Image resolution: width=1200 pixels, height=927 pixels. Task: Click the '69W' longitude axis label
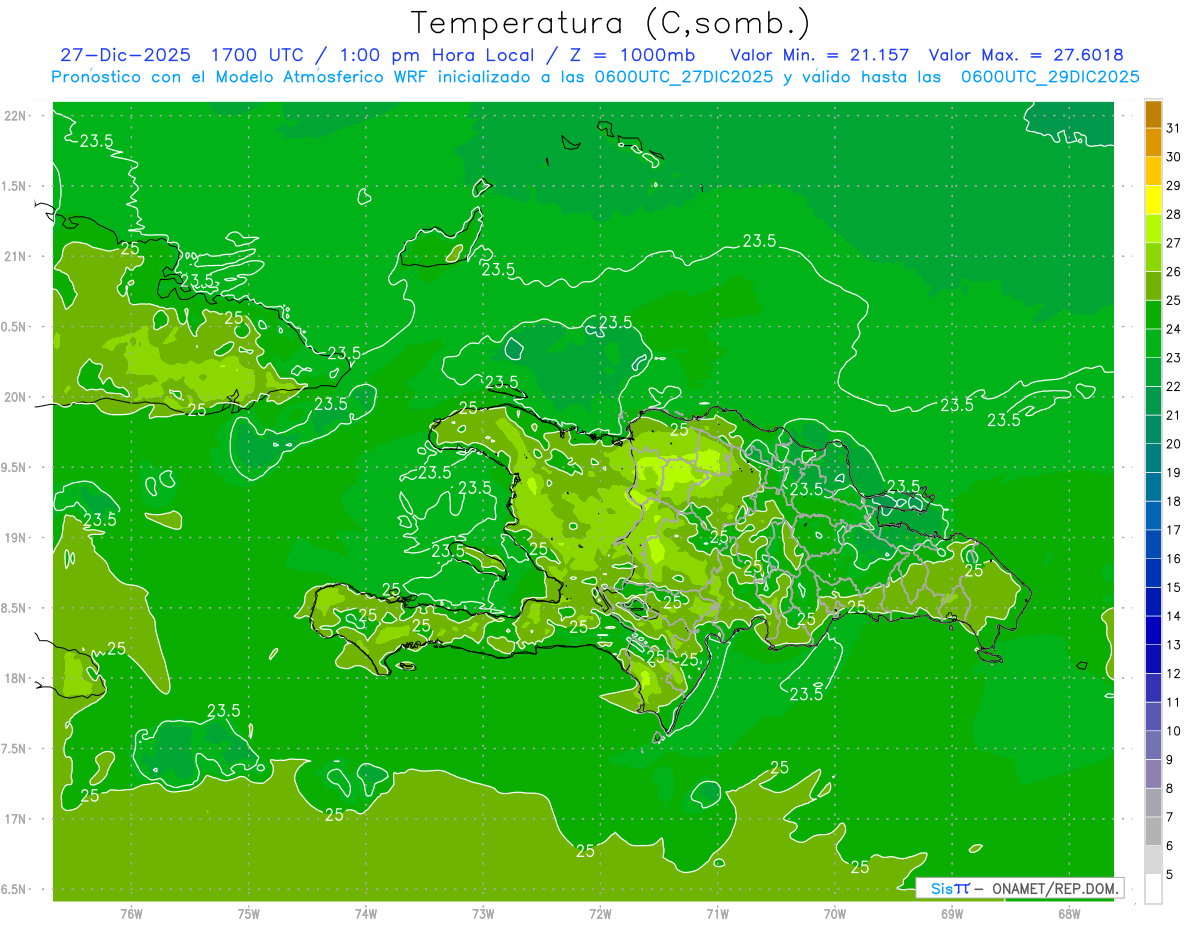coord(952,913)
